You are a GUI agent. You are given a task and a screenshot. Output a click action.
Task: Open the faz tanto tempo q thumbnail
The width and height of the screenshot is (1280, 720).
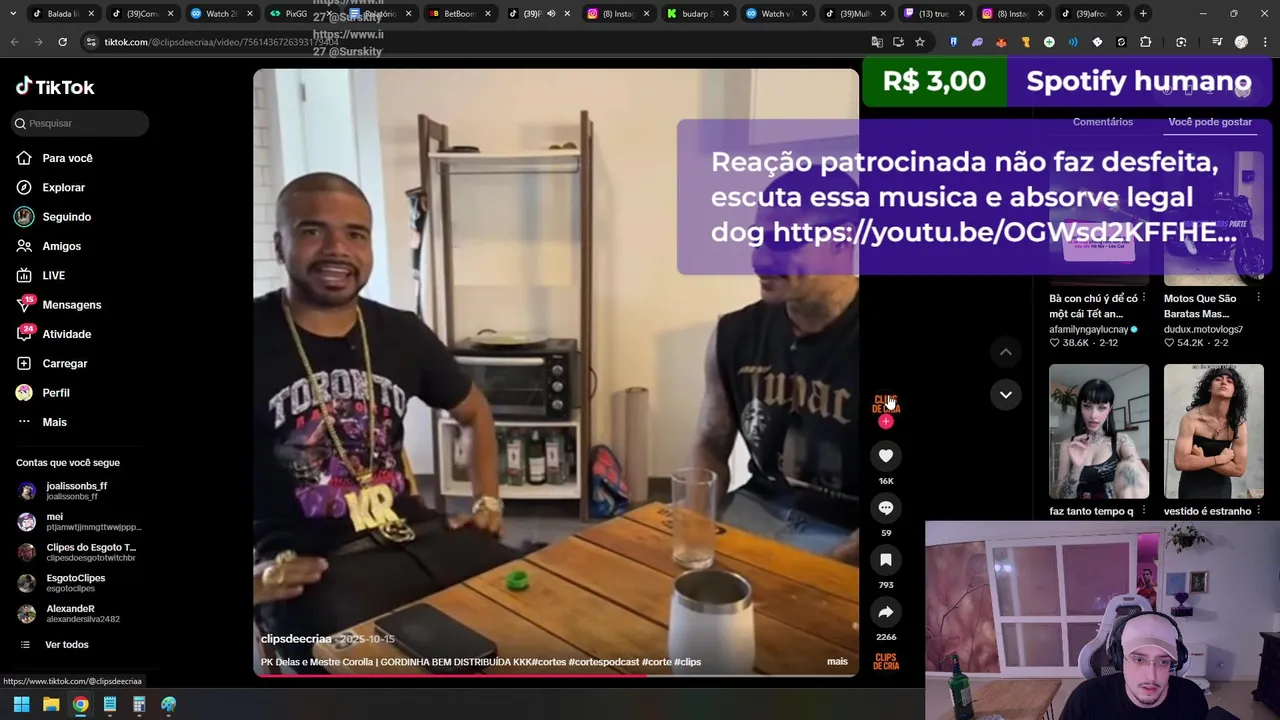pos(1099,431)
